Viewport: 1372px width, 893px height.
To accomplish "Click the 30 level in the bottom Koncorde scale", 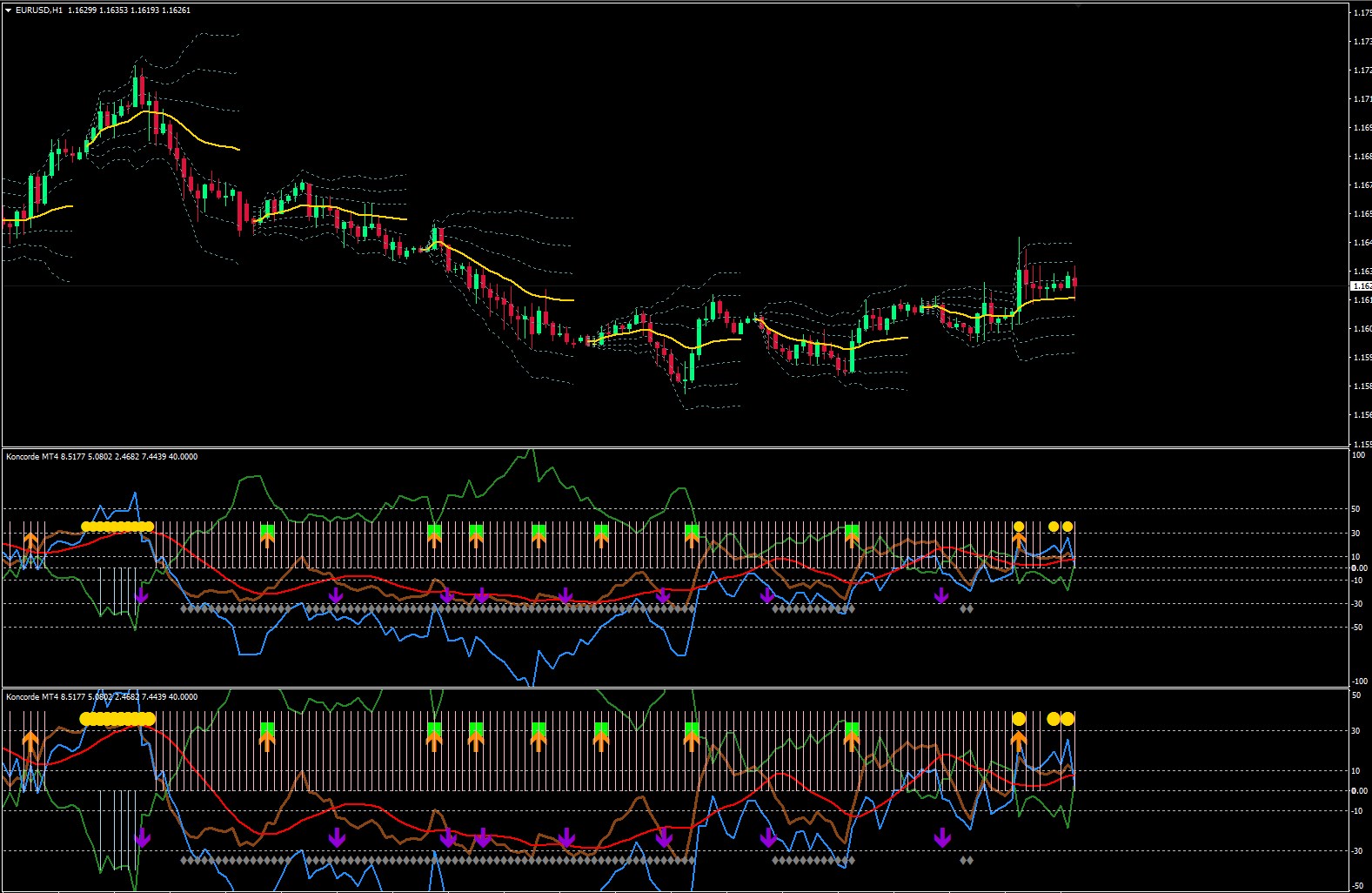I will point(1357,731).
